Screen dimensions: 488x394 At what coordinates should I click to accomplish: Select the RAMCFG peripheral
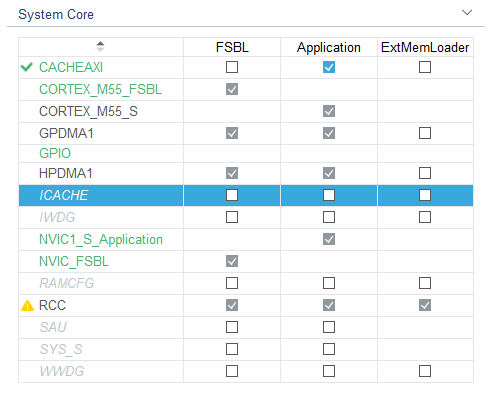click(x=66, y=283)
